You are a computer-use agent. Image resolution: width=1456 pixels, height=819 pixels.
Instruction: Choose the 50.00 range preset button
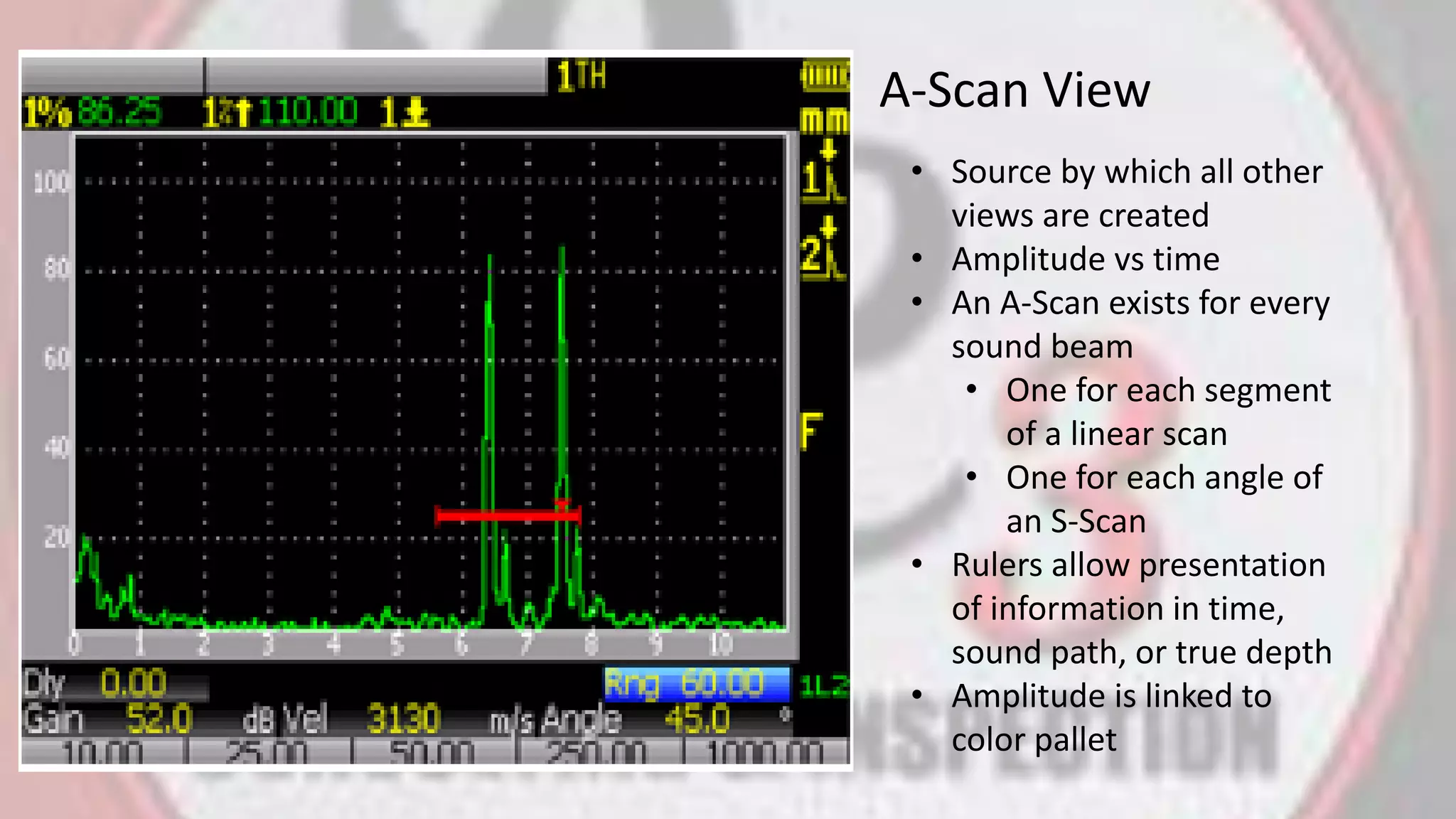[x=434, y=751]
